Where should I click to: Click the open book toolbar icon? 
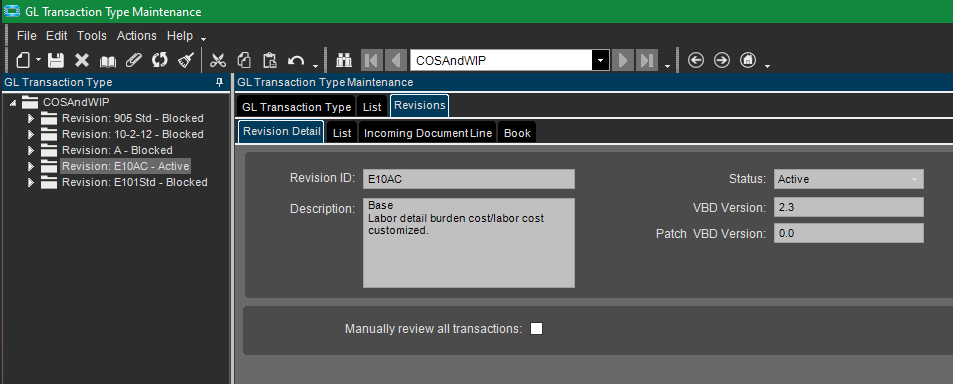108,60
